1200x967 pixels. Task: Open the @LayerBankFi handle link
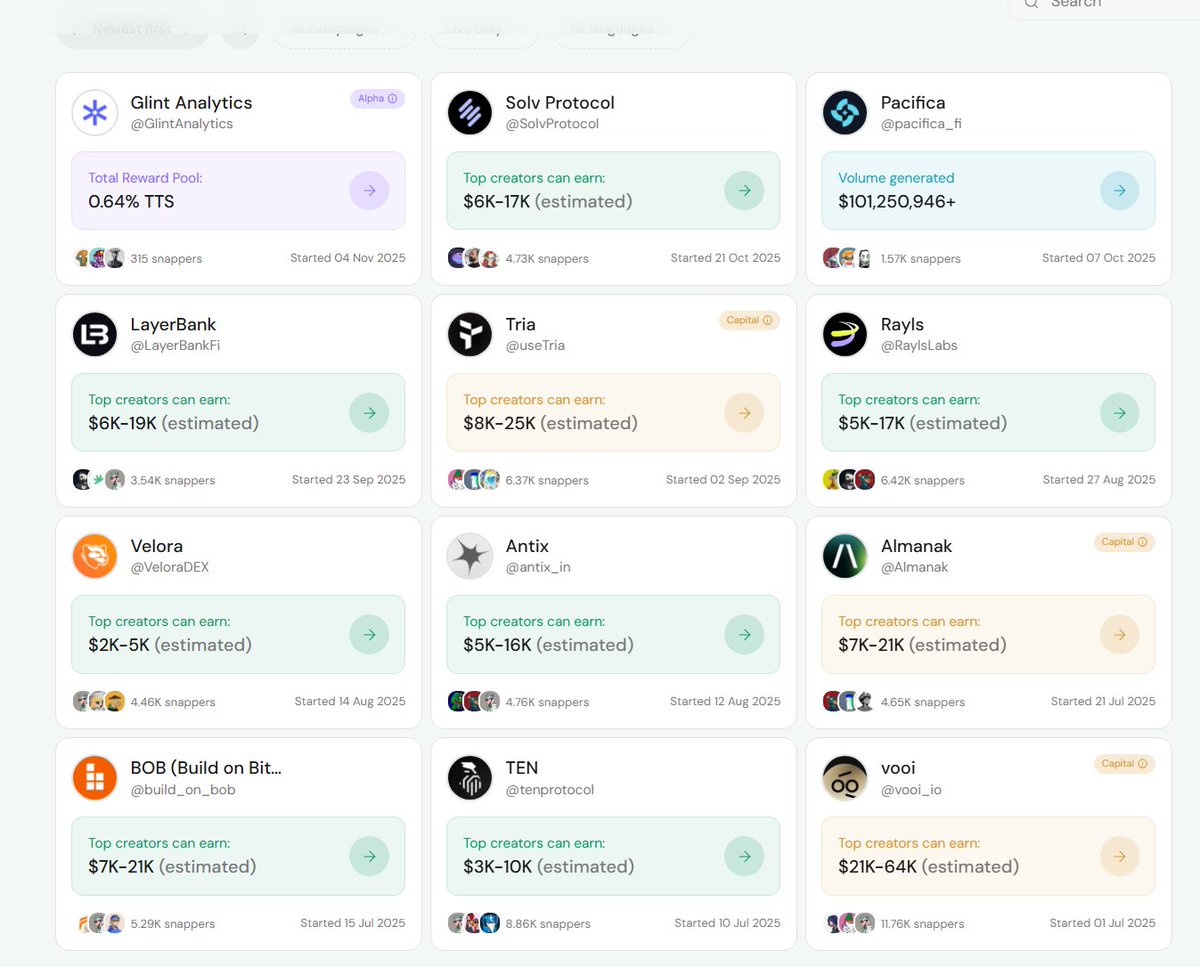coord(175,346)
